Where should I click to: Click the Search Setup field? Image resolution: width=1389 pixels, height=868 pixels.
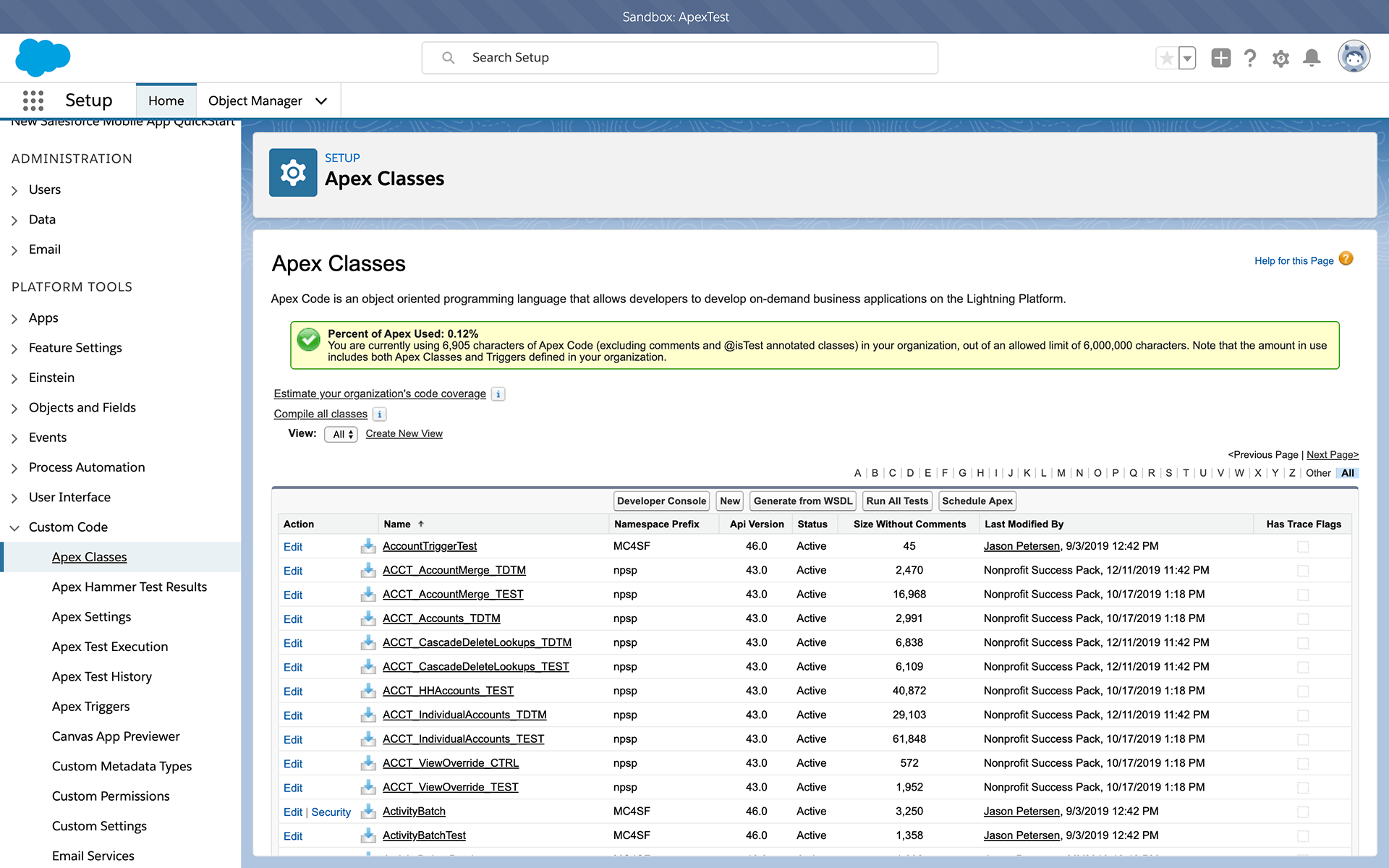(680, 58)
